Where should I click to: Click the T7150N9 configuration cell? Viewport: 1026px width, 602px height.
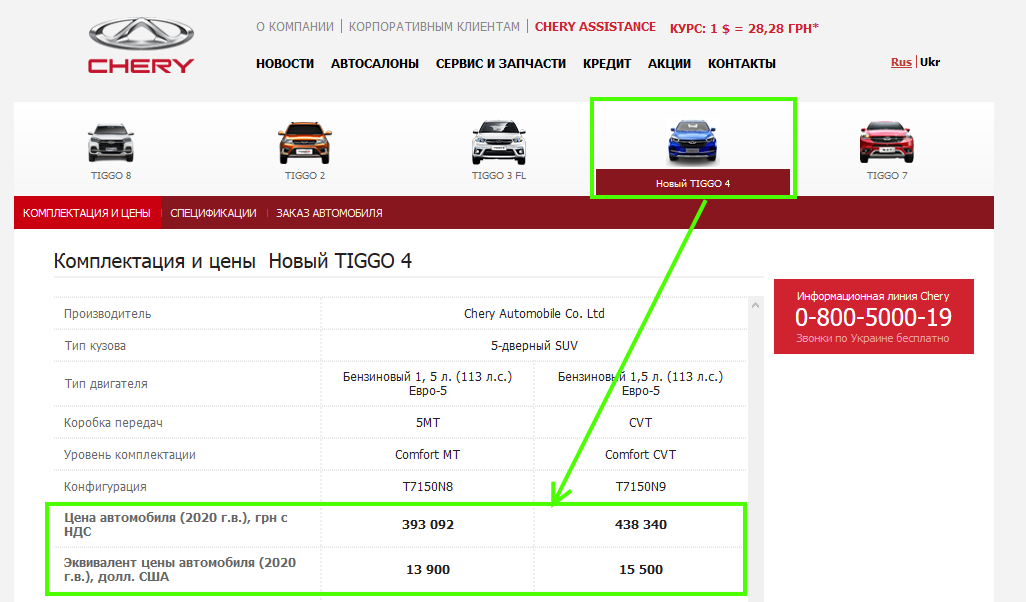point(640,486)
